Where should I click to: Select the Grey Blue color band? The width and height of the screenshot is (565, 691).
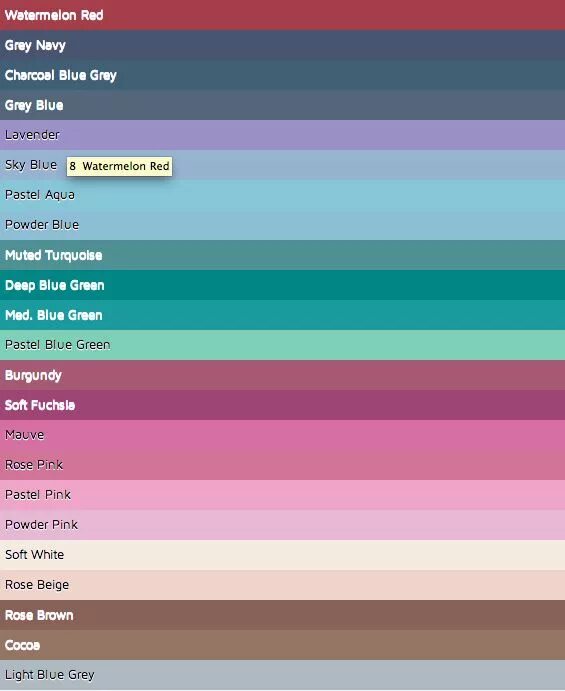(282, 105)
